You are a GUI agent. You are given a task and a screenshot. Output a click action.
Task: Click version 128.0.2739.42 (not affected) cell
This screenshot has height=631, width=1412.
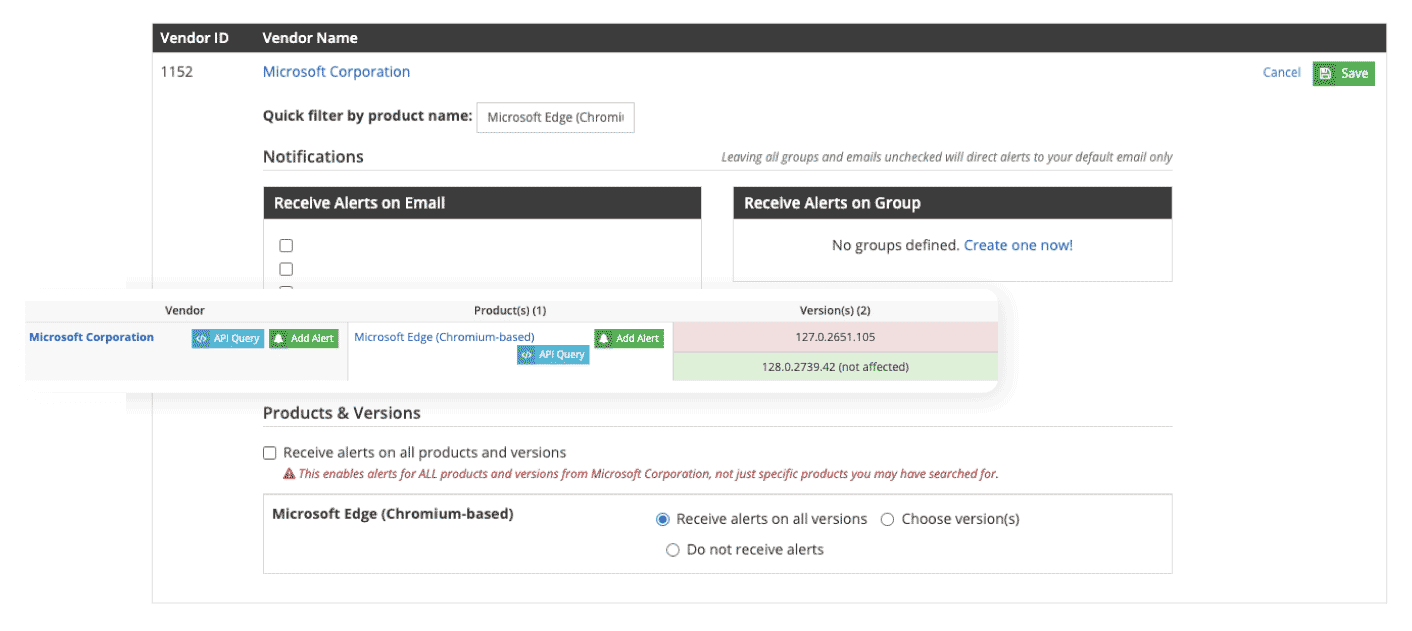pyautogui.click(x=836, y=367)
